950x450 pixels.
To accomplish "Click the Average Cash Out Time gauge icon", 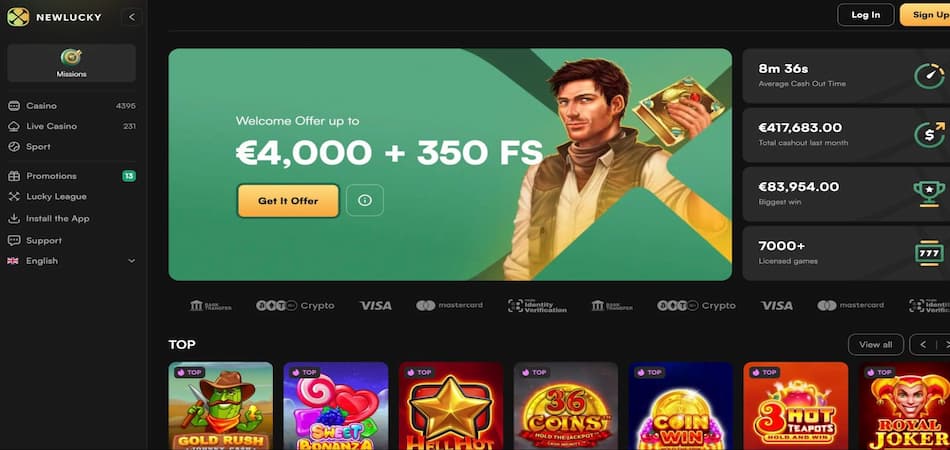I will pyautogui.click(x=929, y=76).
